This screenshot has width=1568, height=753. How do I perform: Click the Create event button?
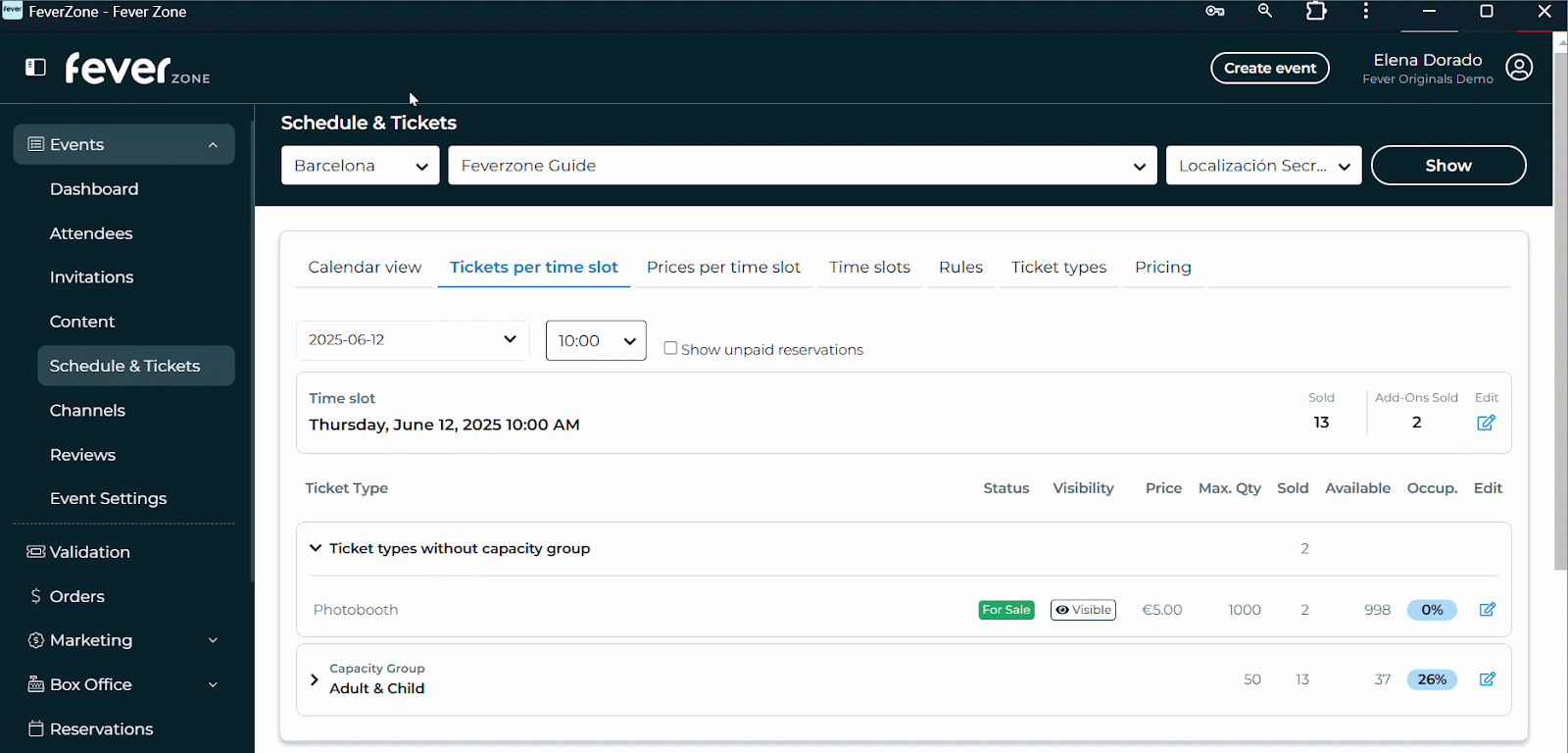(1270, 68)
